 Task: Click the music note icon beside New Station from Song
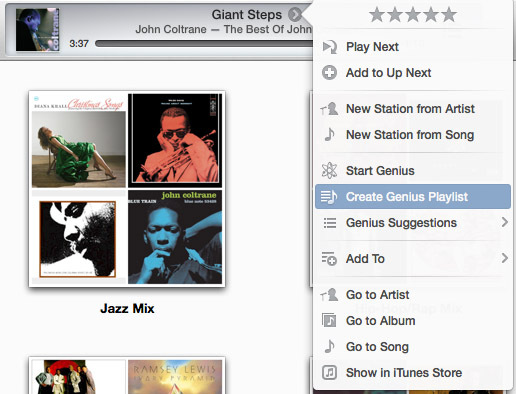(x=329, y=134)
